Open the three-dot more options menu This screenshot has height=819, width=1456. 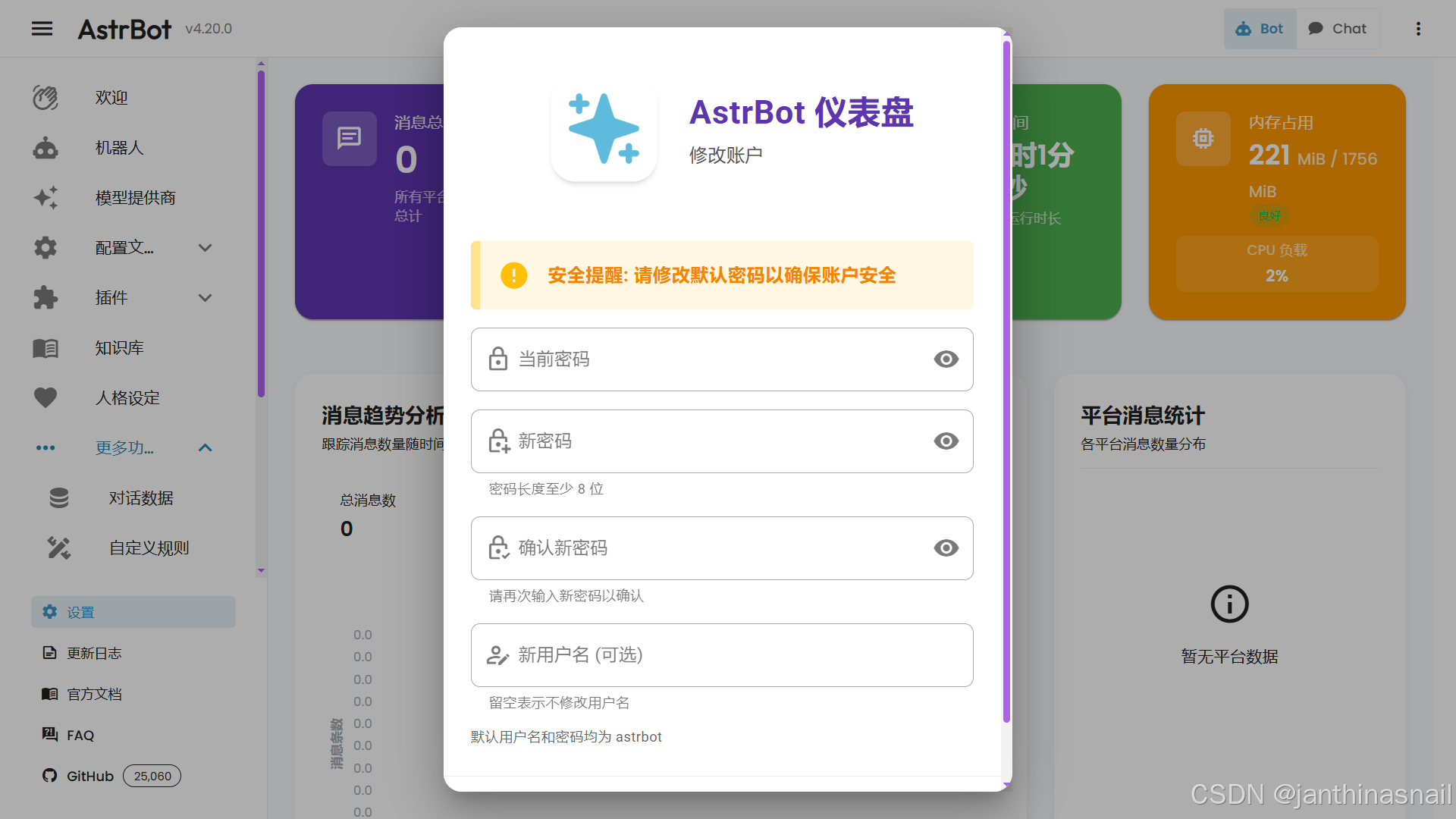(1418, 29)
